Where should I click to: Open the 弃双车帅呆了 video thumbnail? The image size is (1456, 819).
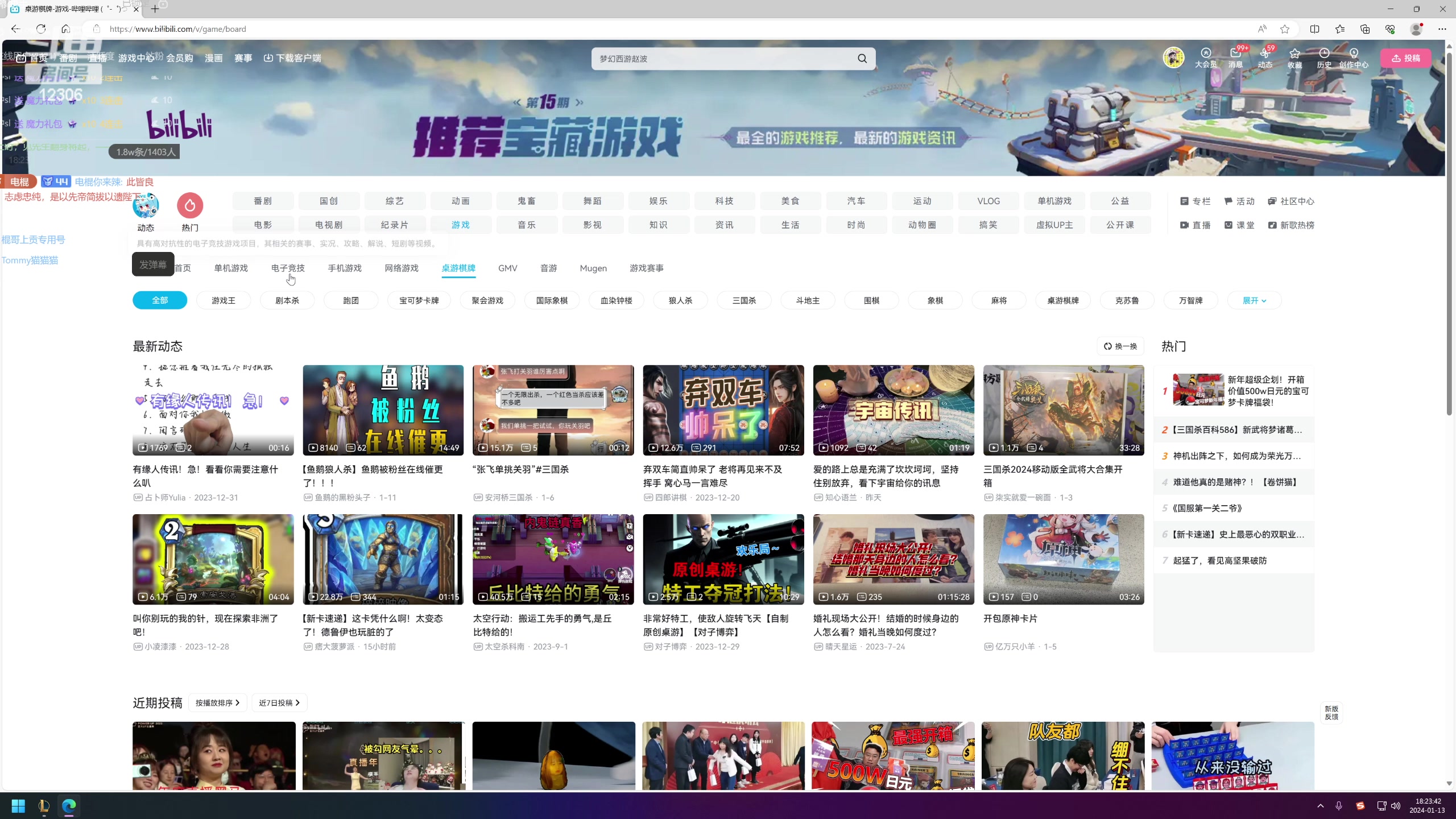[x=723, y=410]
